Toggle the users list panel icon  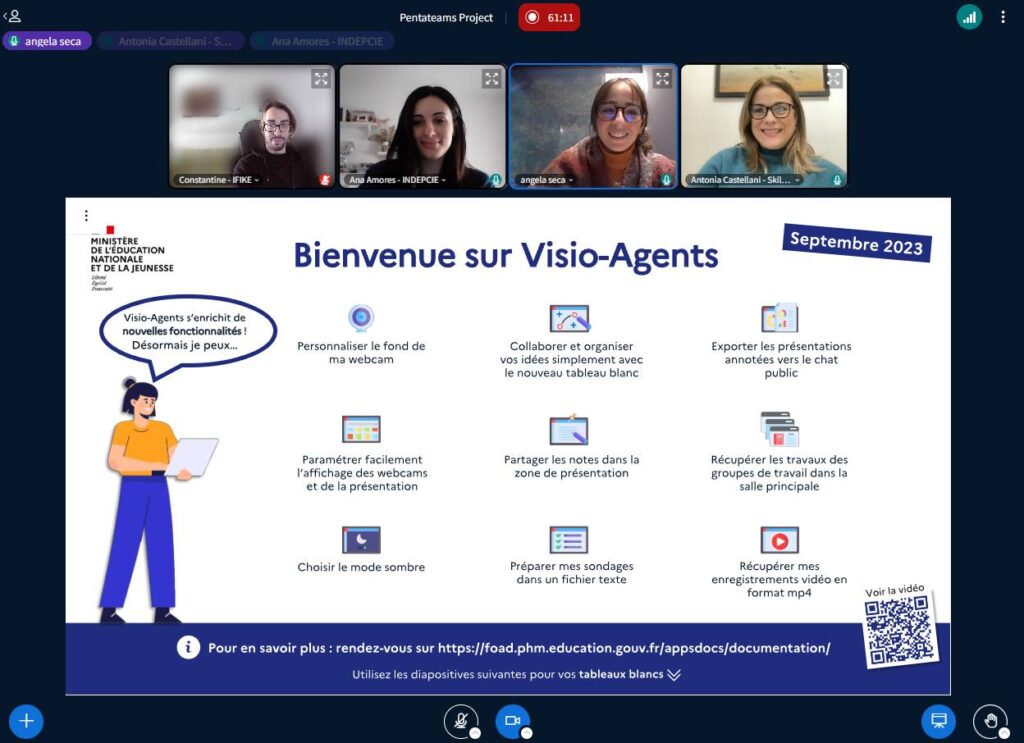[13, 16]
